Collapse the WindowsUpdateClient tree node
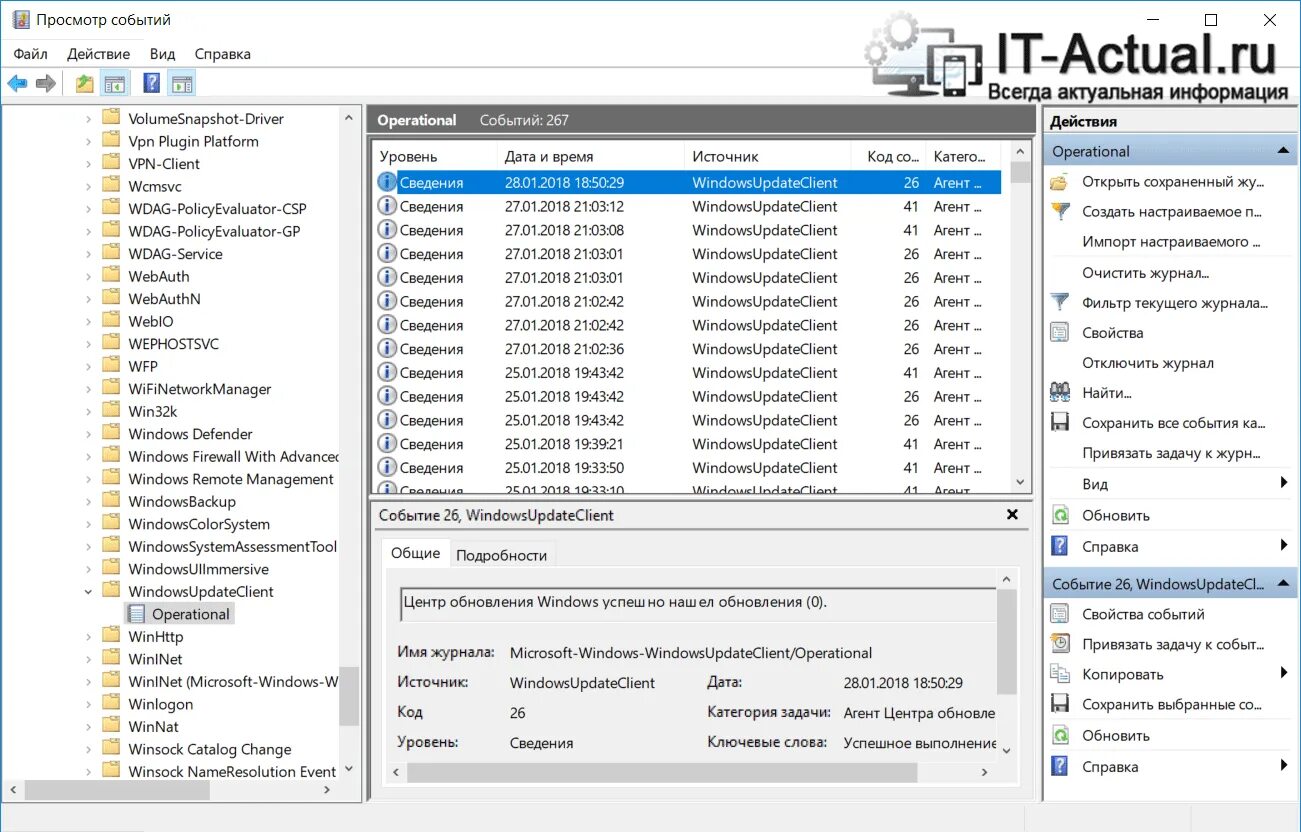 (x=89, y=592)
